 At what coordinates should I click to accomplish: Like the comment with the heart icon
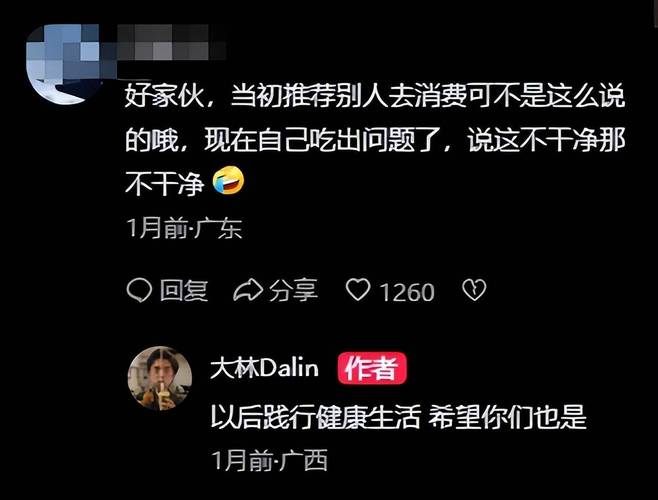click(x=358, y=290)
